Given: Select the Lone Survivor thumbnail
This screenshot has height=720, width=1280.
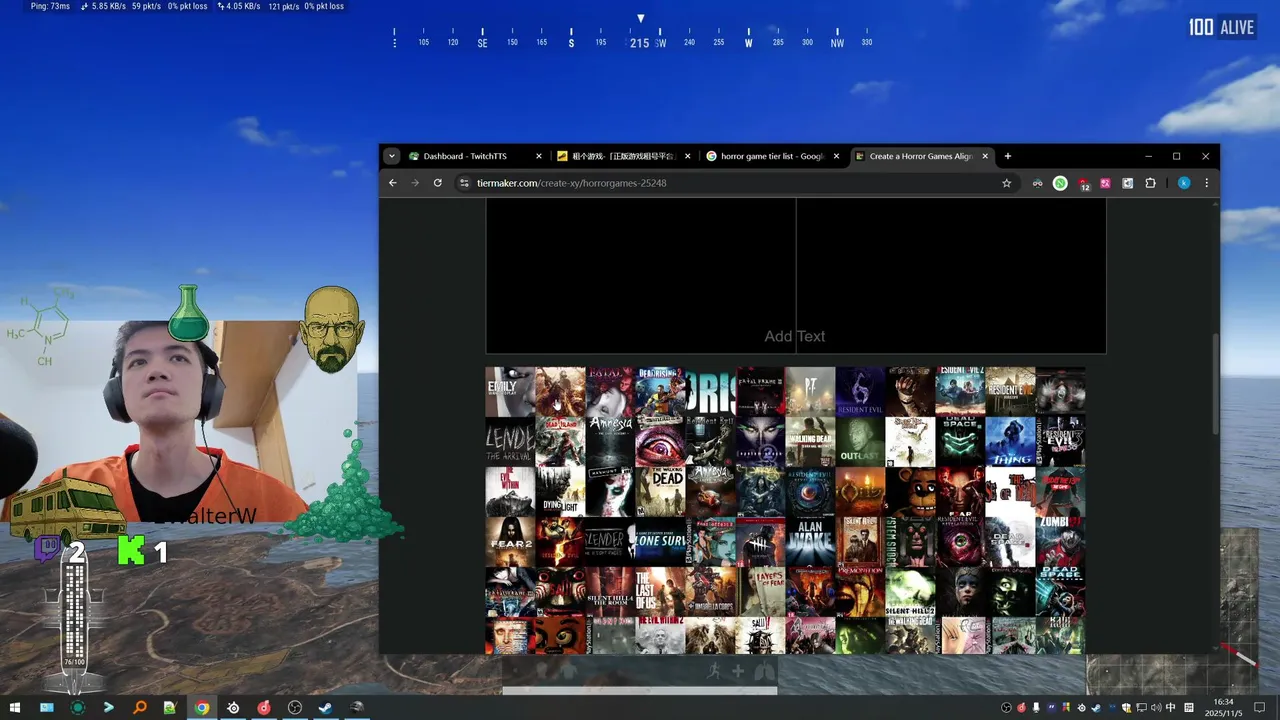Looking at the screenshot, I should click(x=660, y=542).
